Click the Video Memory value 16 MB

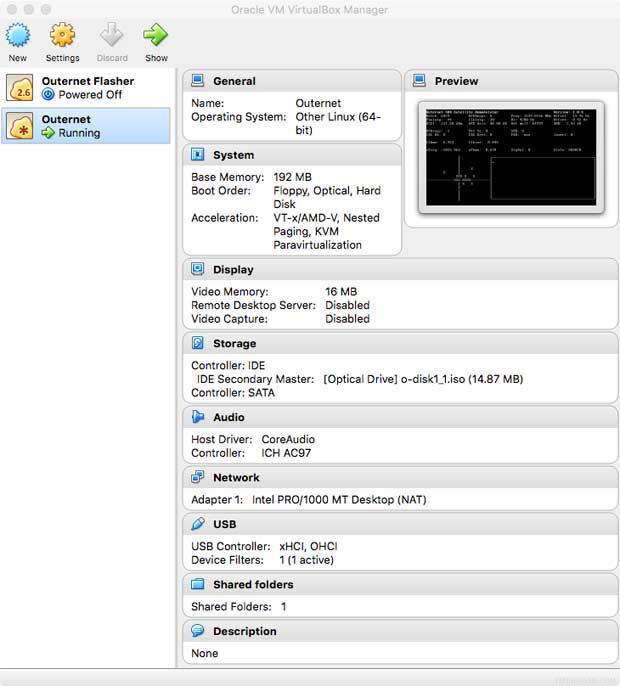tap(341, 292)
